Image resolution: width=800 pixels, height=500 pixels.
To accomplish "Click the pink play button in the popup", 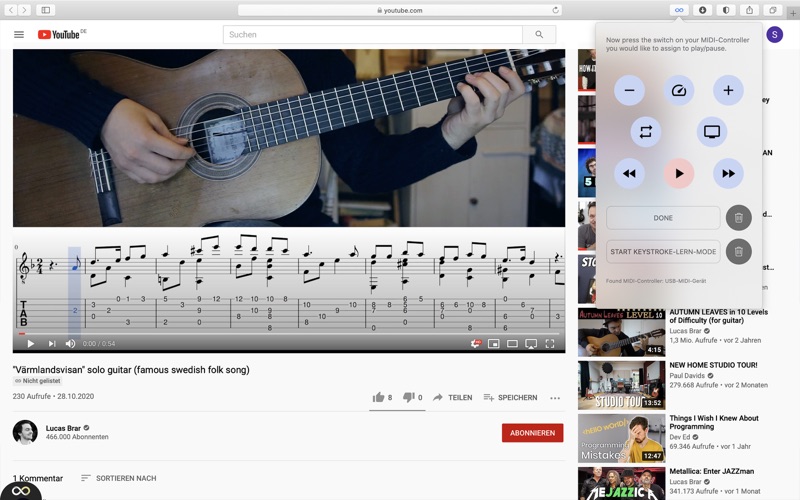I will pos(679,173).
